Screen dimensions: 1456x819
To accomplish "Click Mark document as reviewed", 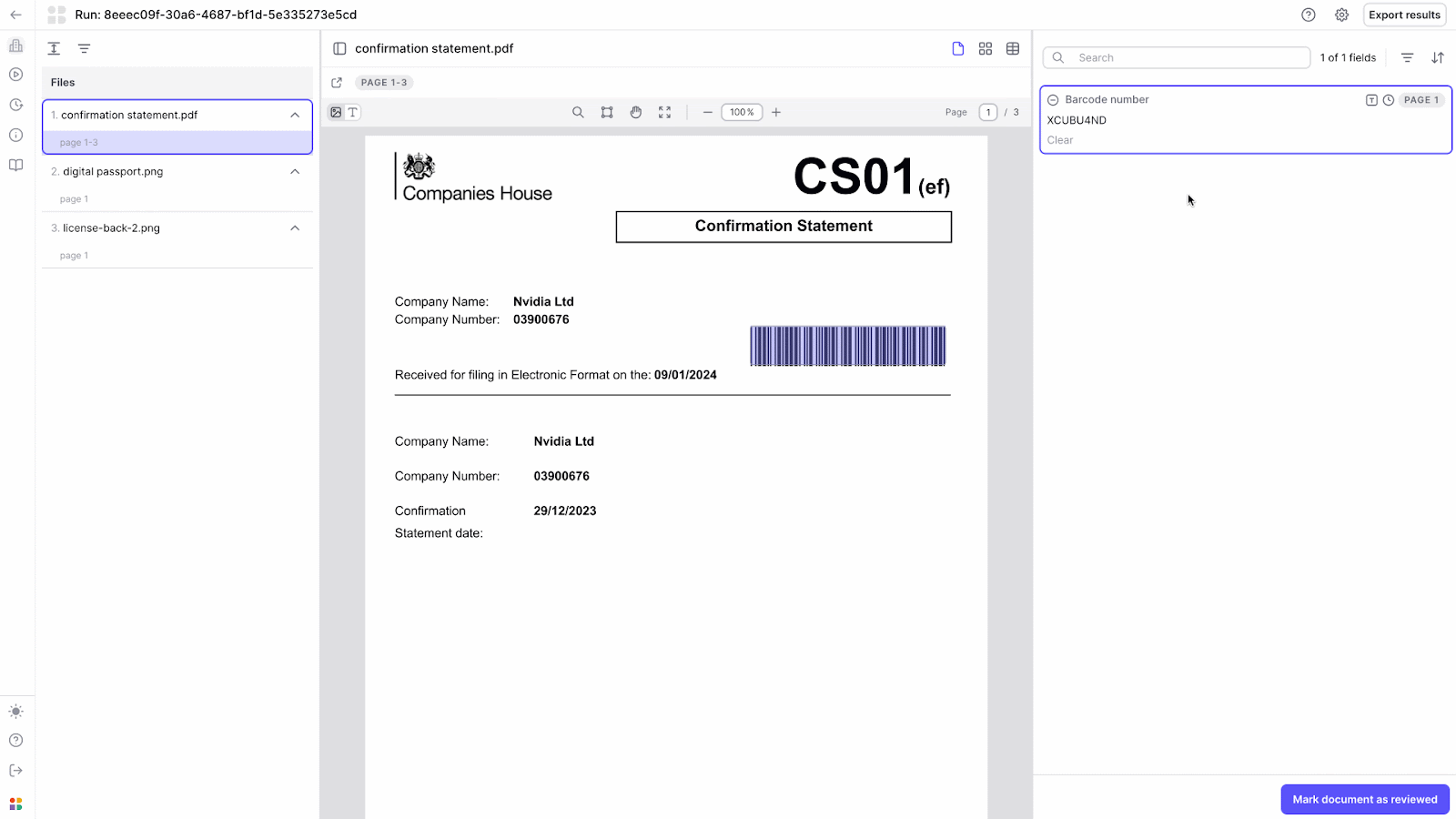I will pos(1365,799).
